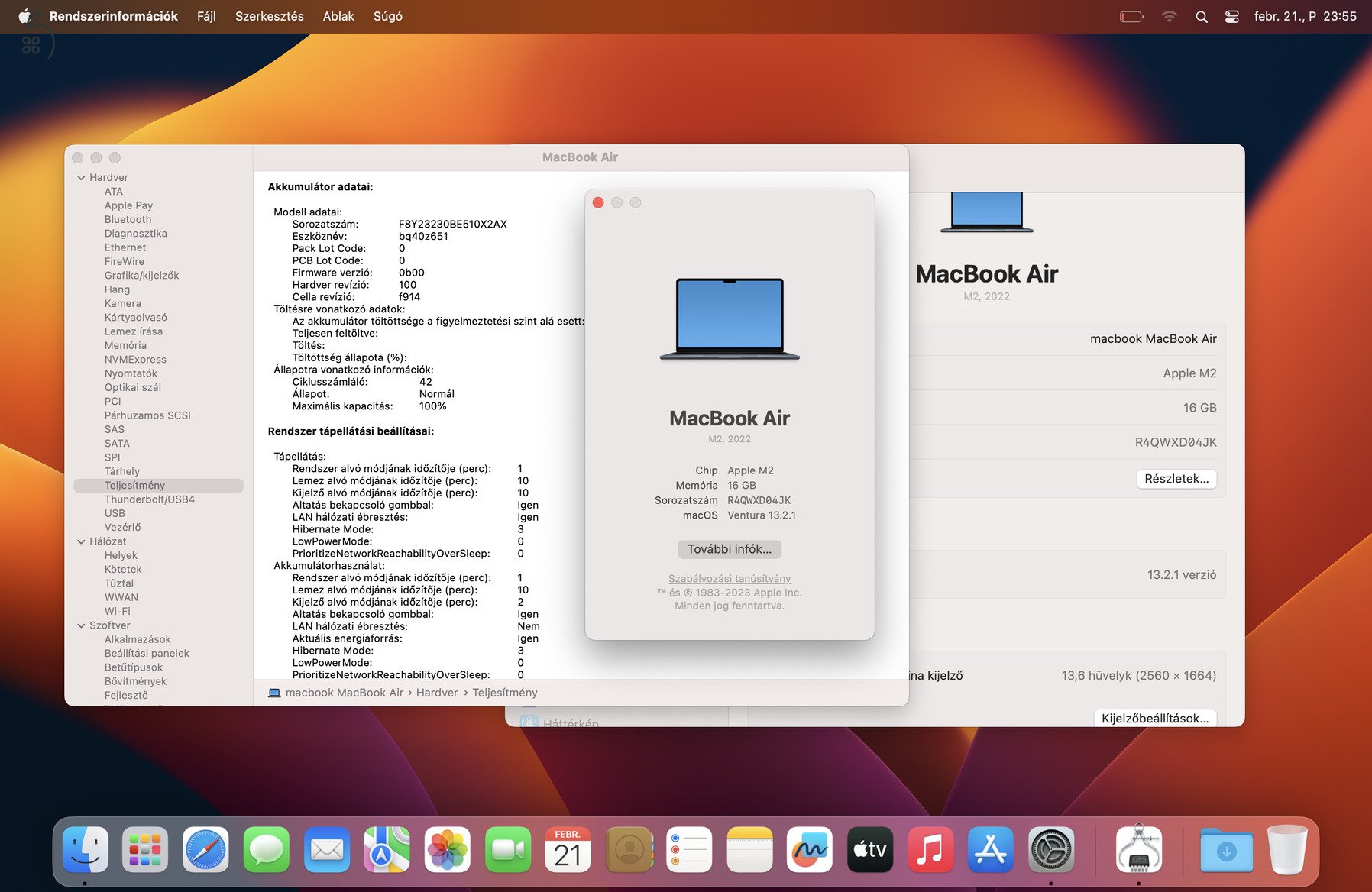Viewport: 1372px width, 892px height.
Task: Click the Ciklusszámláló value 42
Action: point(426,382)
